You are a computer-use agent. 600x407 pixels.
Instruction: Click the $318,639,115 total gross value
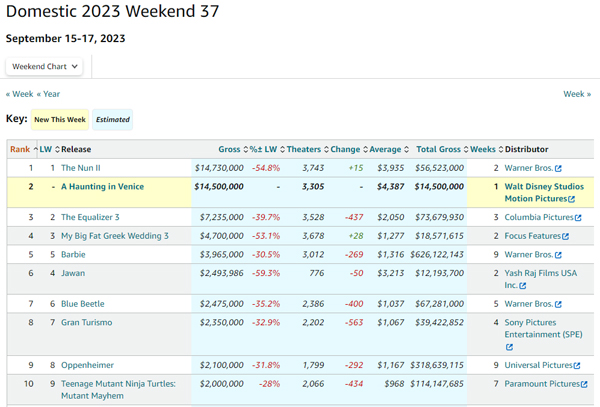(x=437, y=365)
